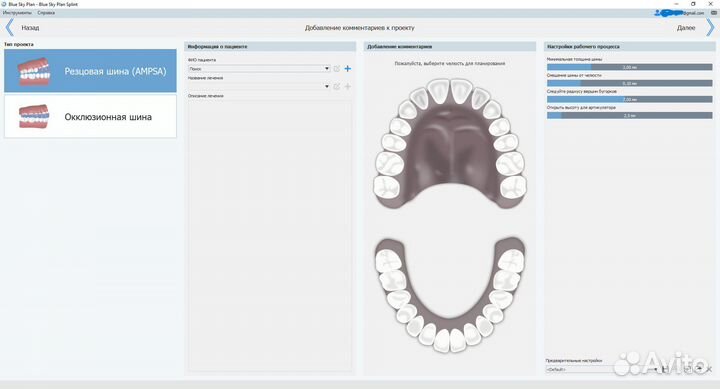Image resolution: width=720 pixels, height=389 pixels.
Task: Edit the selected patient via pencil icon
Action: point(337,68)
